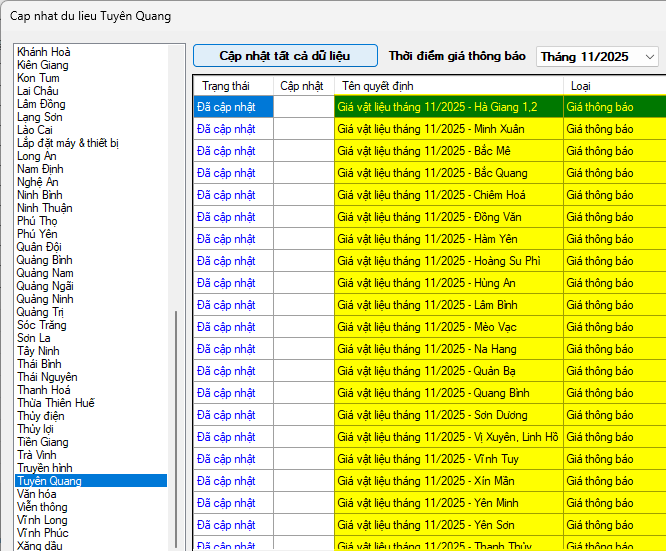Open the 'Tháng 11/2025' month dropdown
The width and height of the screenshot is (666, 551).
(x=597, y=57)
